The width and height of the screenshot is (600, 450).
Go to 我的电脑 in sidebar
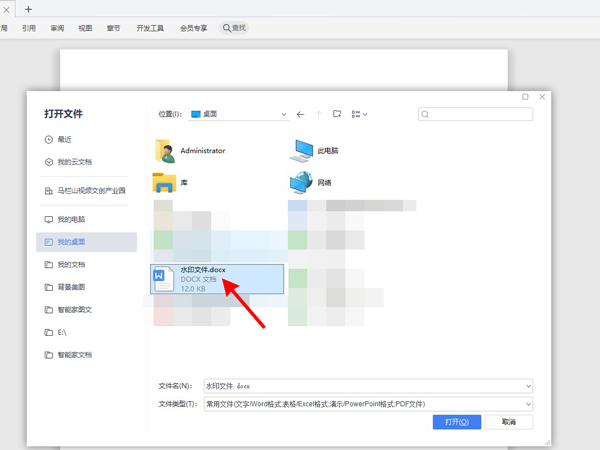click(70, 219)
